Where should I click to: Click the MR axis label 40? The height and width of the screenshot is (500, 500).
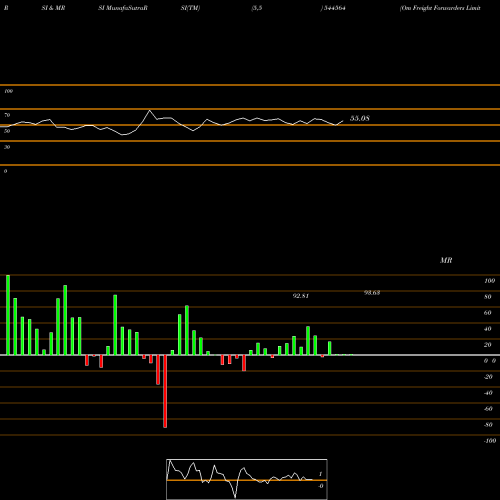coord(488,329)
